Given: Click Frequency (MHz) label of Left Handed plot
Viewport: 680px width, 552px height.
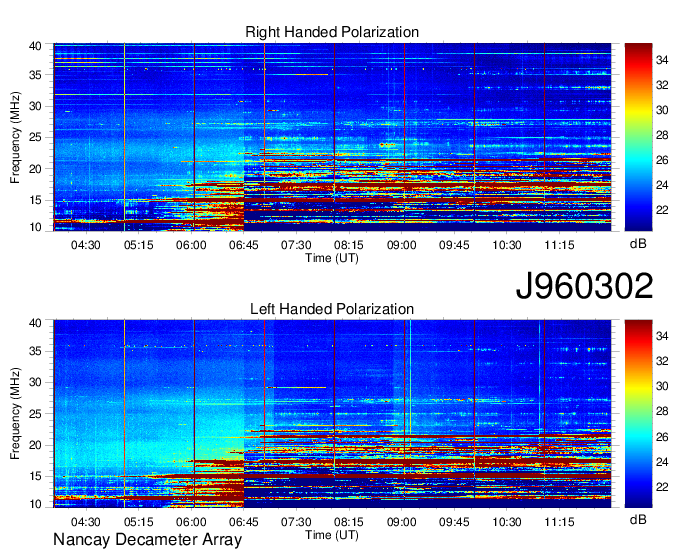Looking at the screenshot, I should pyautogui.click(x=15, y=414).
